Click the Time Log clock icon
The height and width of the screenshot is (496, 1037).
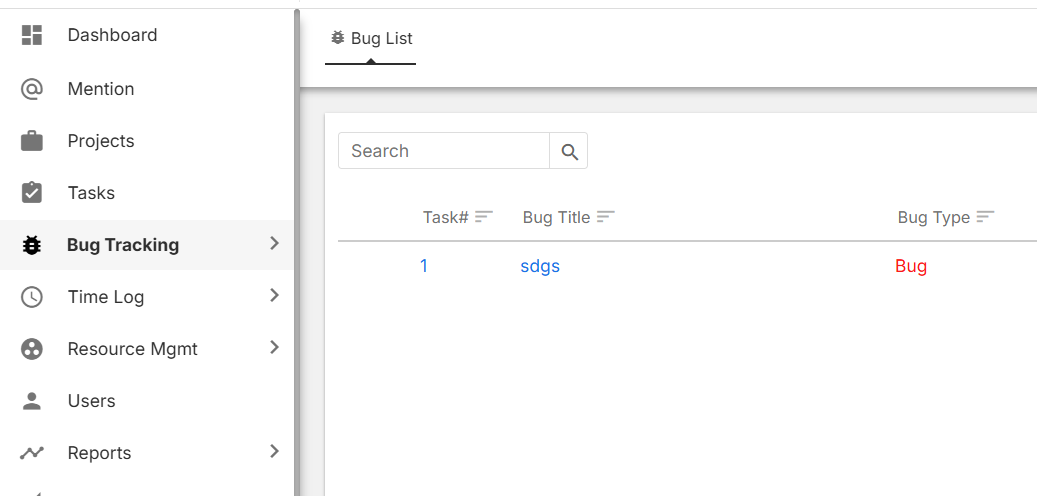pos(32,297)
